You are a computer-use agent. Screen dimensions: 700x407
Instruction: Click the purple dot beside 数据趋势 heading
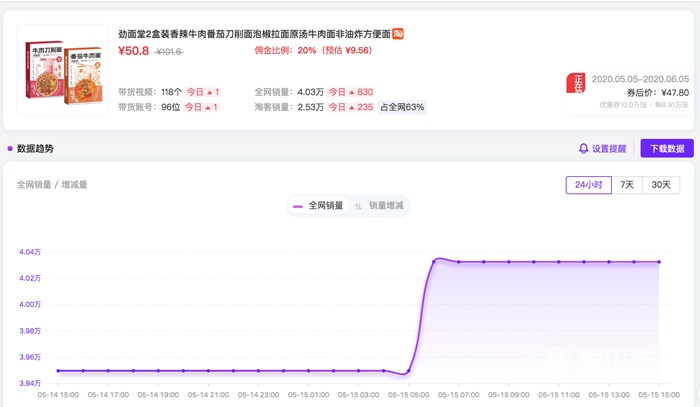[10, 148]
